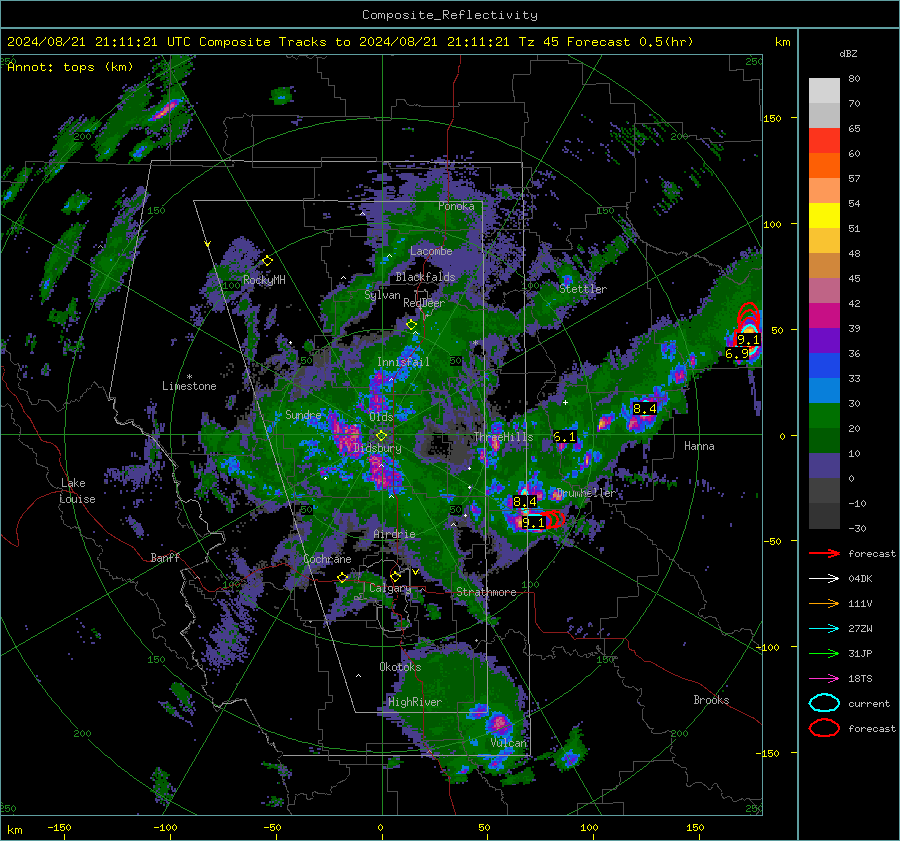900x841 pixels.
Task: Select the purple 36-39 dBZ swatch
Action: pos(824,340)
